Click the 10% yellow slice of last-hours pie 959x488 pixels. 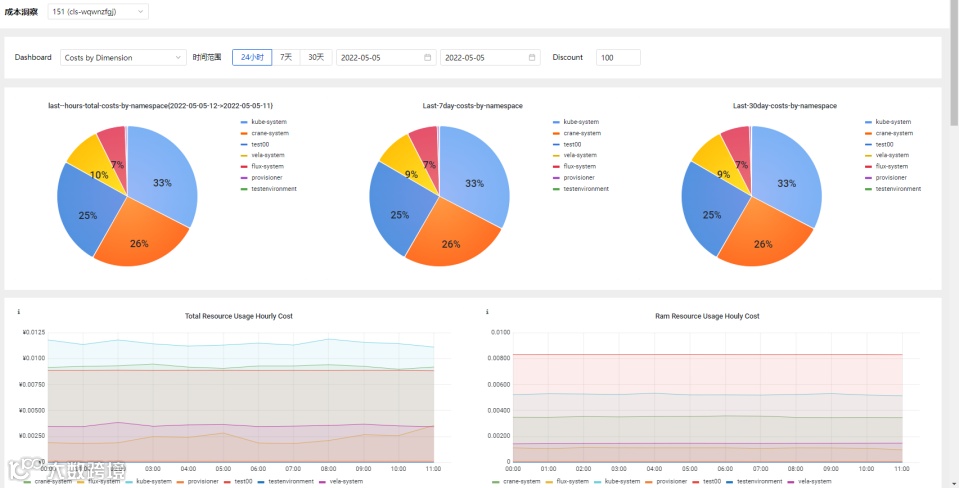pyautogui.click(x=95, y=165)
